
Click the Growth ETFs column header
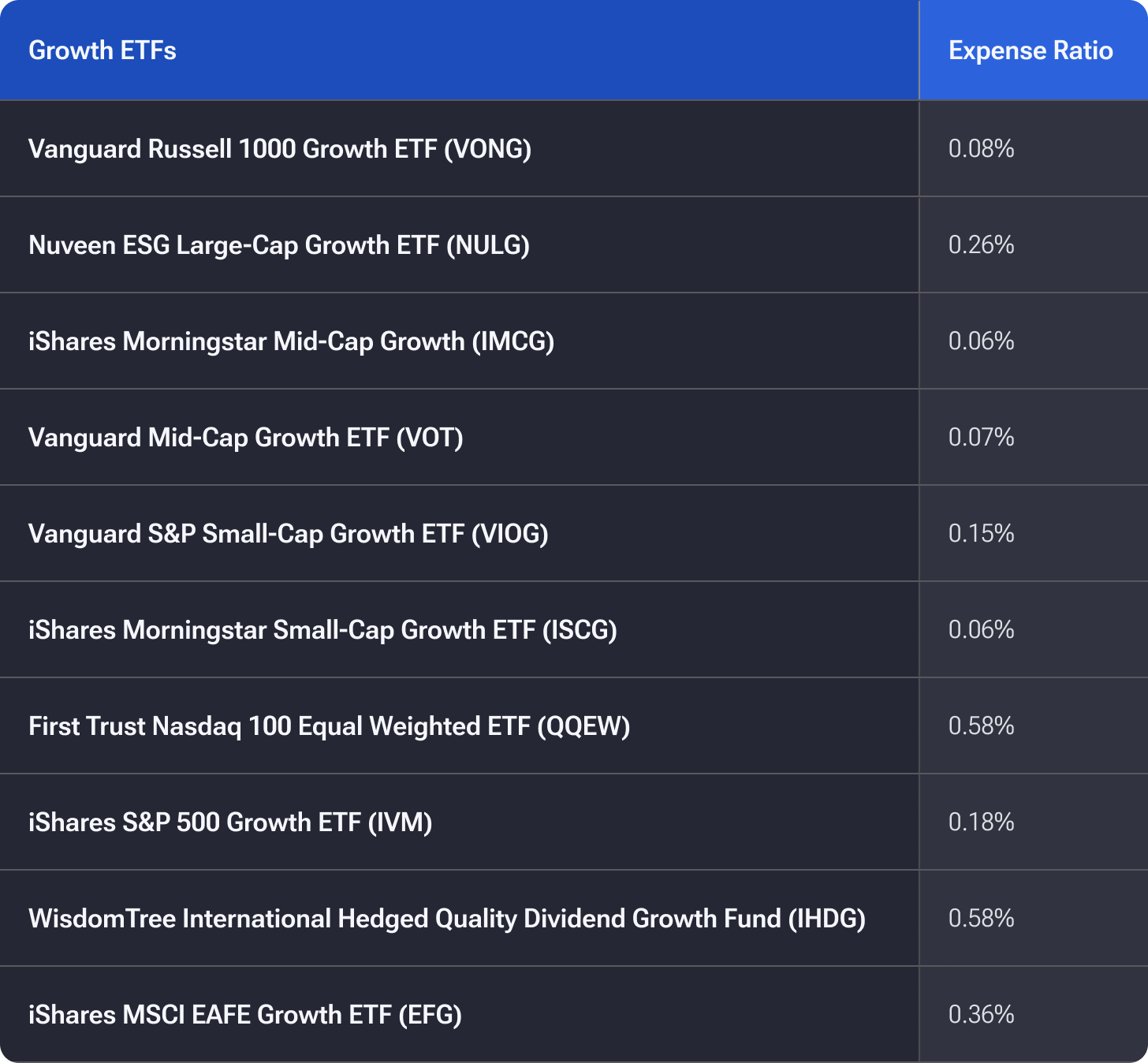pos(102,50)
